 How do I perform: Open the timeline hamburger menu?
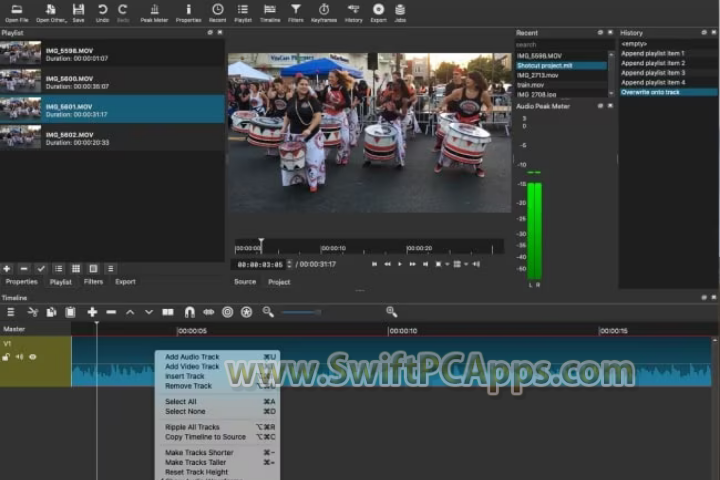[x=11, y=312]
